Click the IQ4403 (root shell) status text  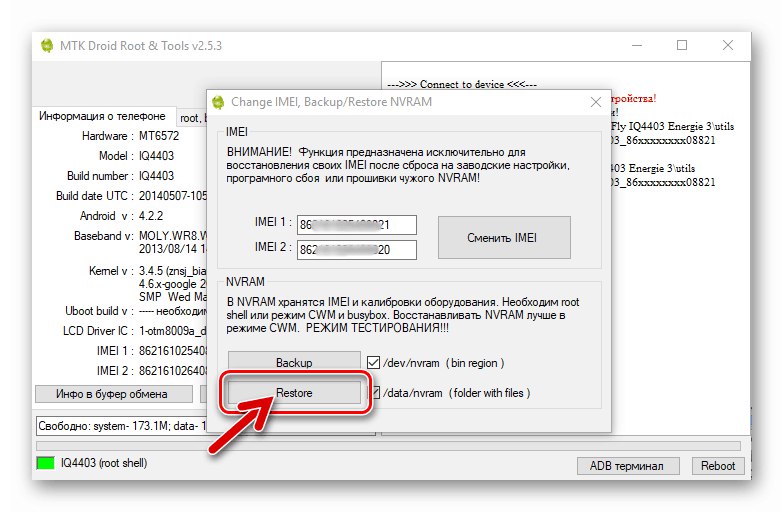104,463
